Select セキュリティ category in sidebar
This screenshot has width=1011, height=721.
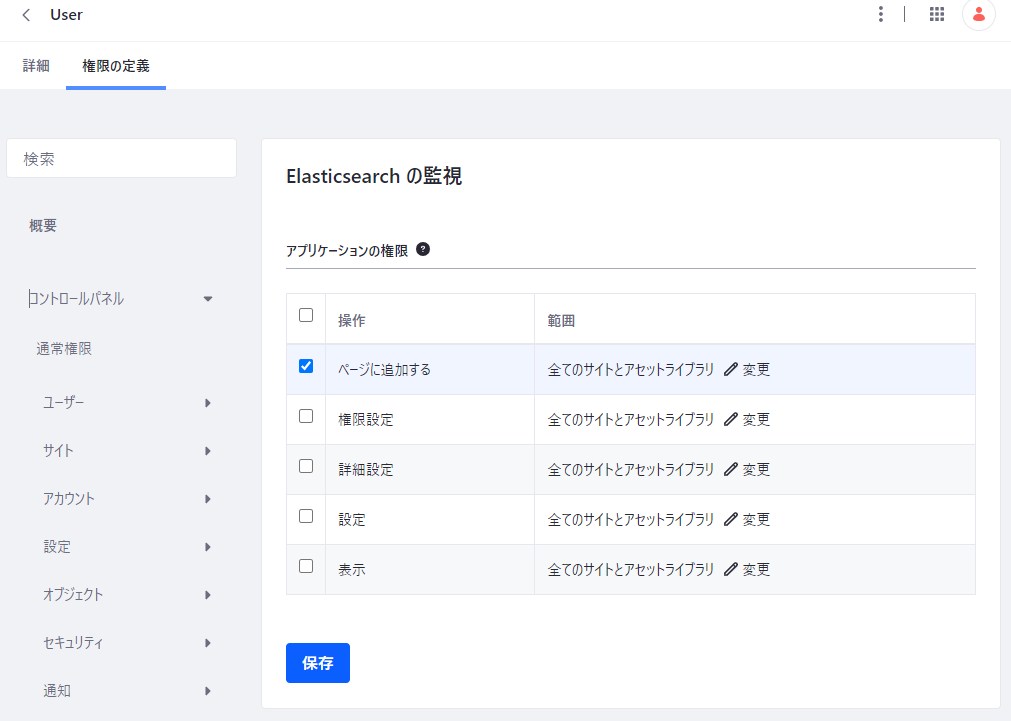73,643
